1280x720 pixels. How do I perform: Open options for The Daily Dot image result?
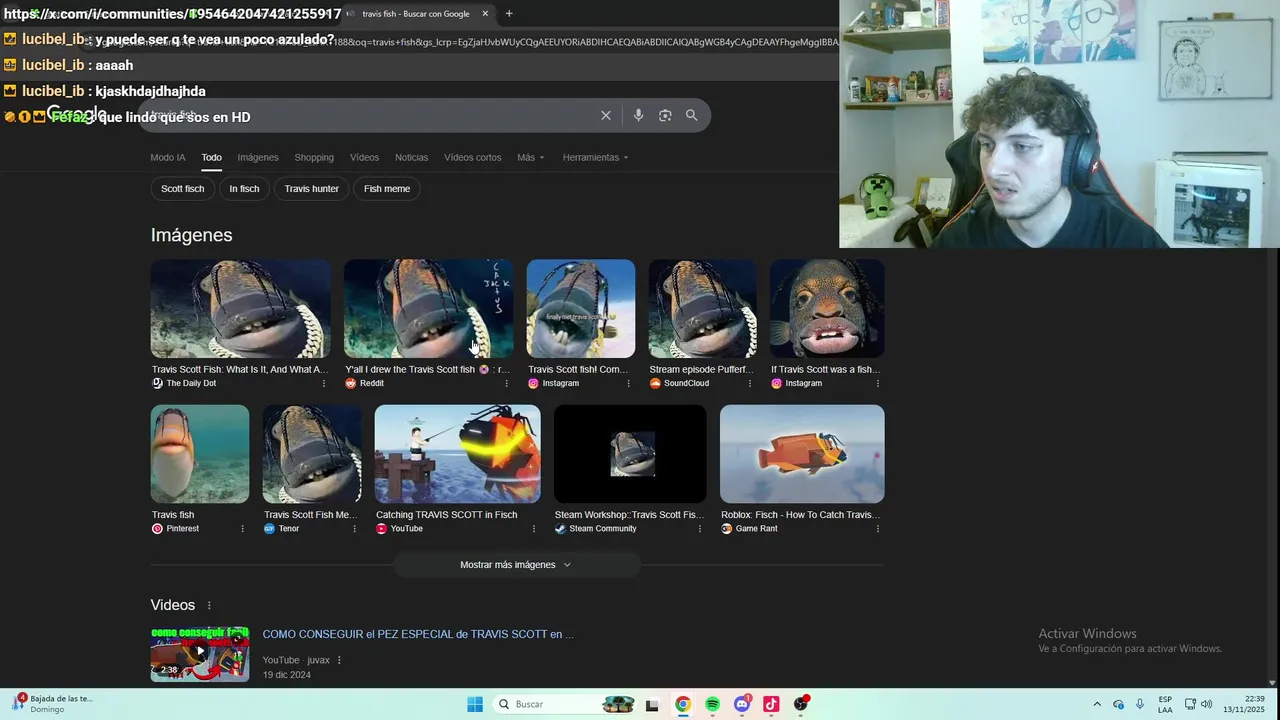[x=324, y=384]
